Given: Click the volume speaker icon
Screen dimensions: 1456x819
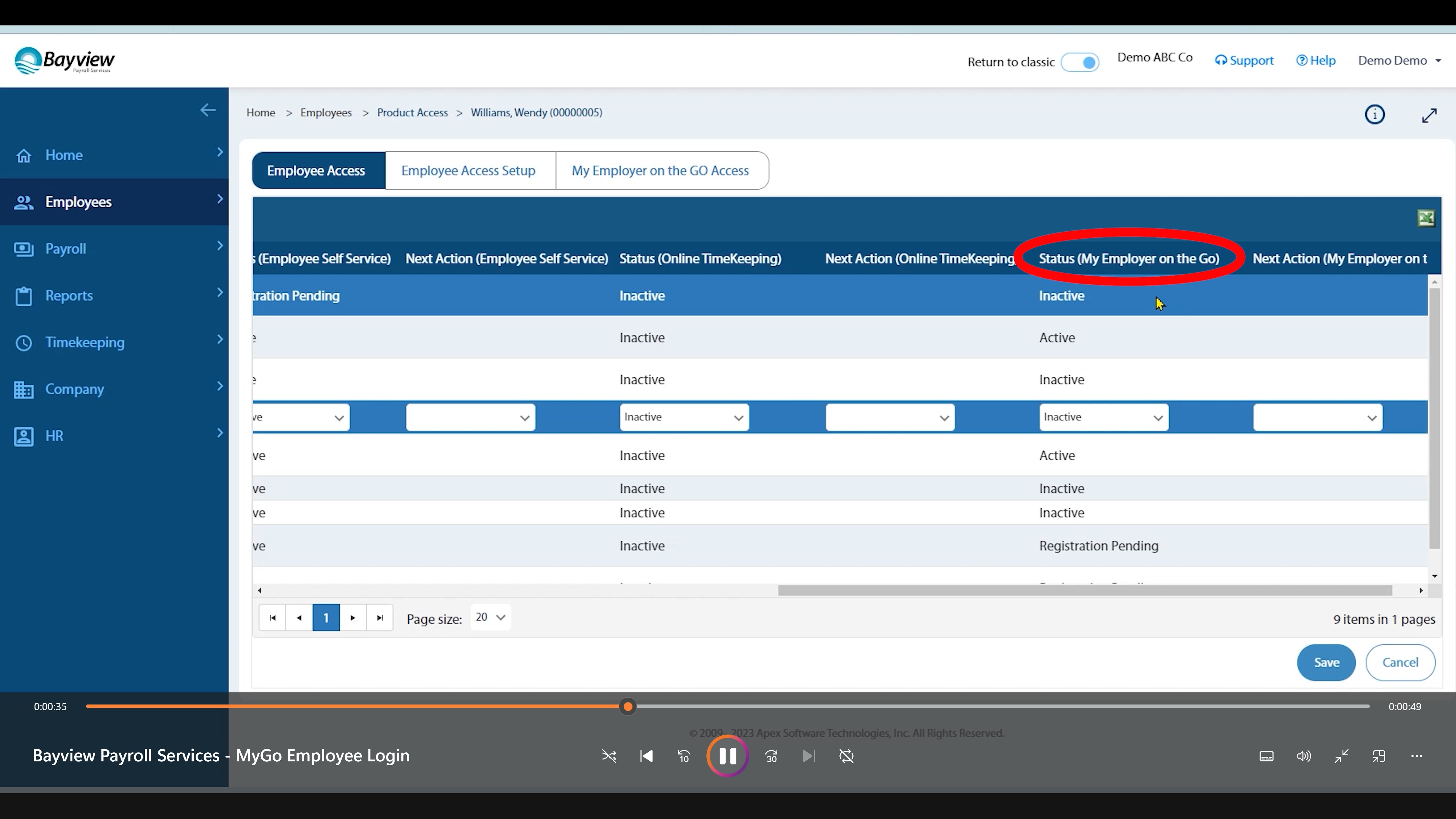Looking at the screenshot, I should click(x=1304, y=756).
